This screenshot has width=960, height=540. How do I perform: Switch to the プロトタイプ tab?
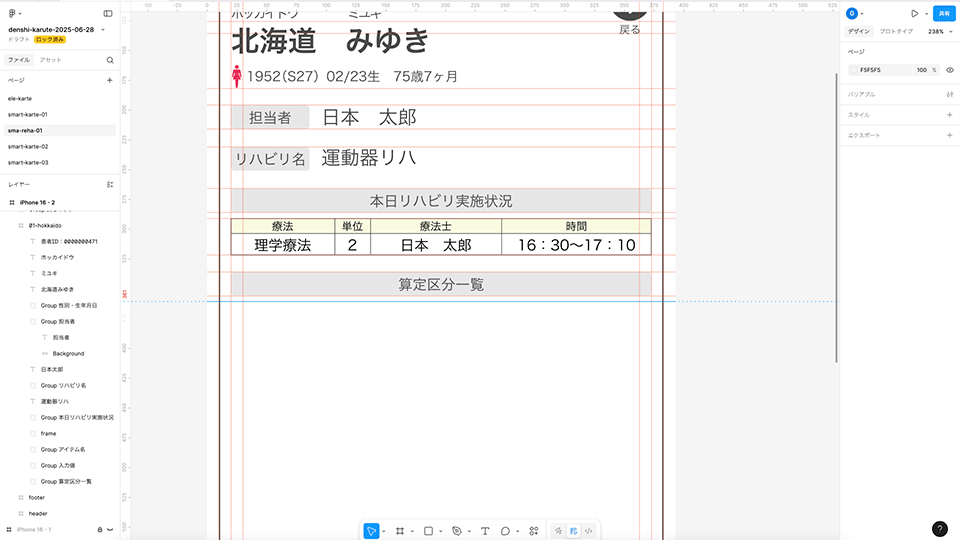click(x=896, y=32)
